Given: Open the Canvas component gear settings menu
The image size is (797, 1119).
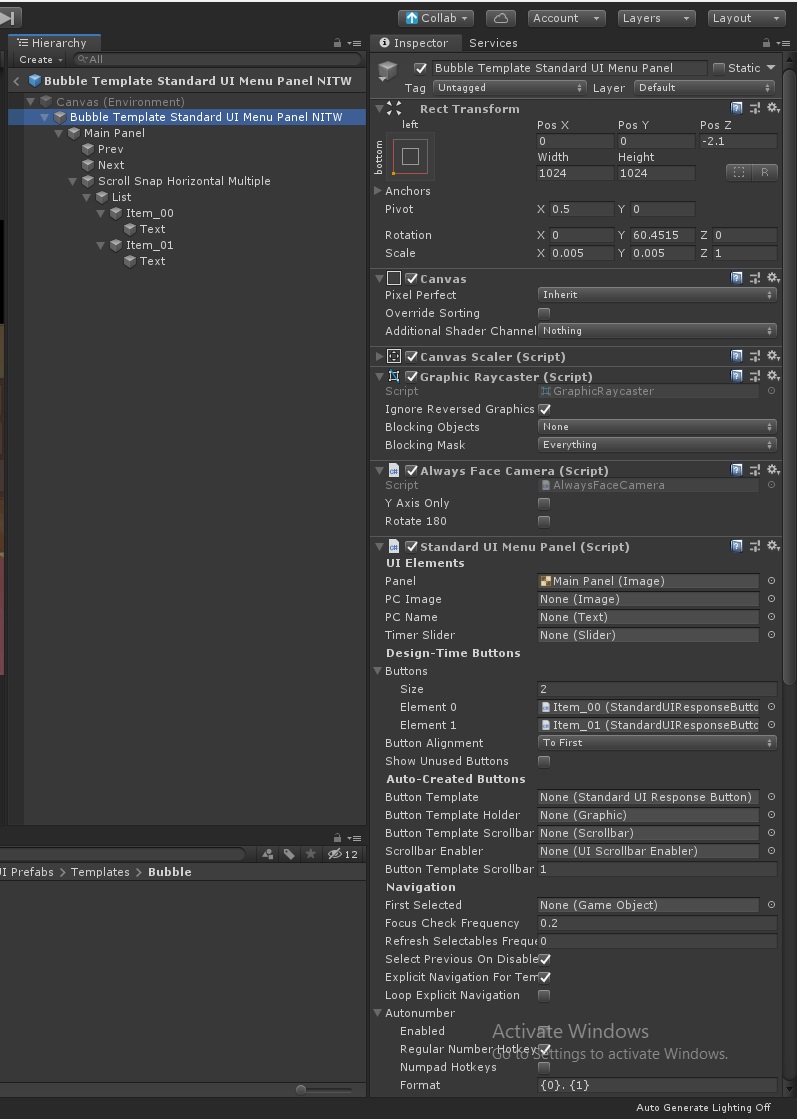Looking at the screenshot, I should (x=773, y=278).
